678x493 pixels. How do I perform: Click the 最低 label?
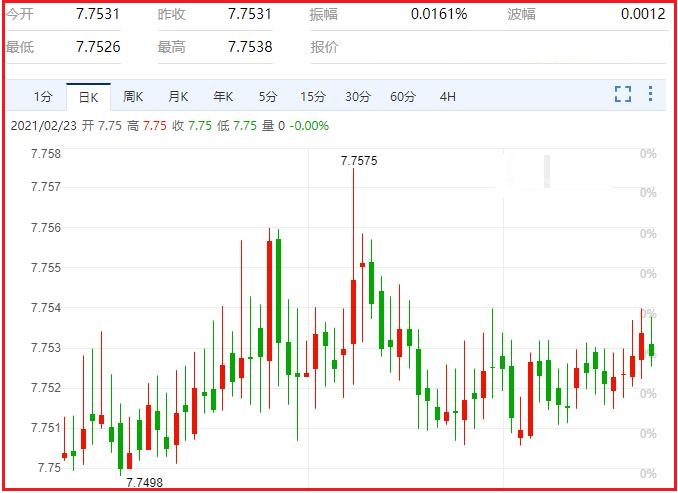(20, 47)
